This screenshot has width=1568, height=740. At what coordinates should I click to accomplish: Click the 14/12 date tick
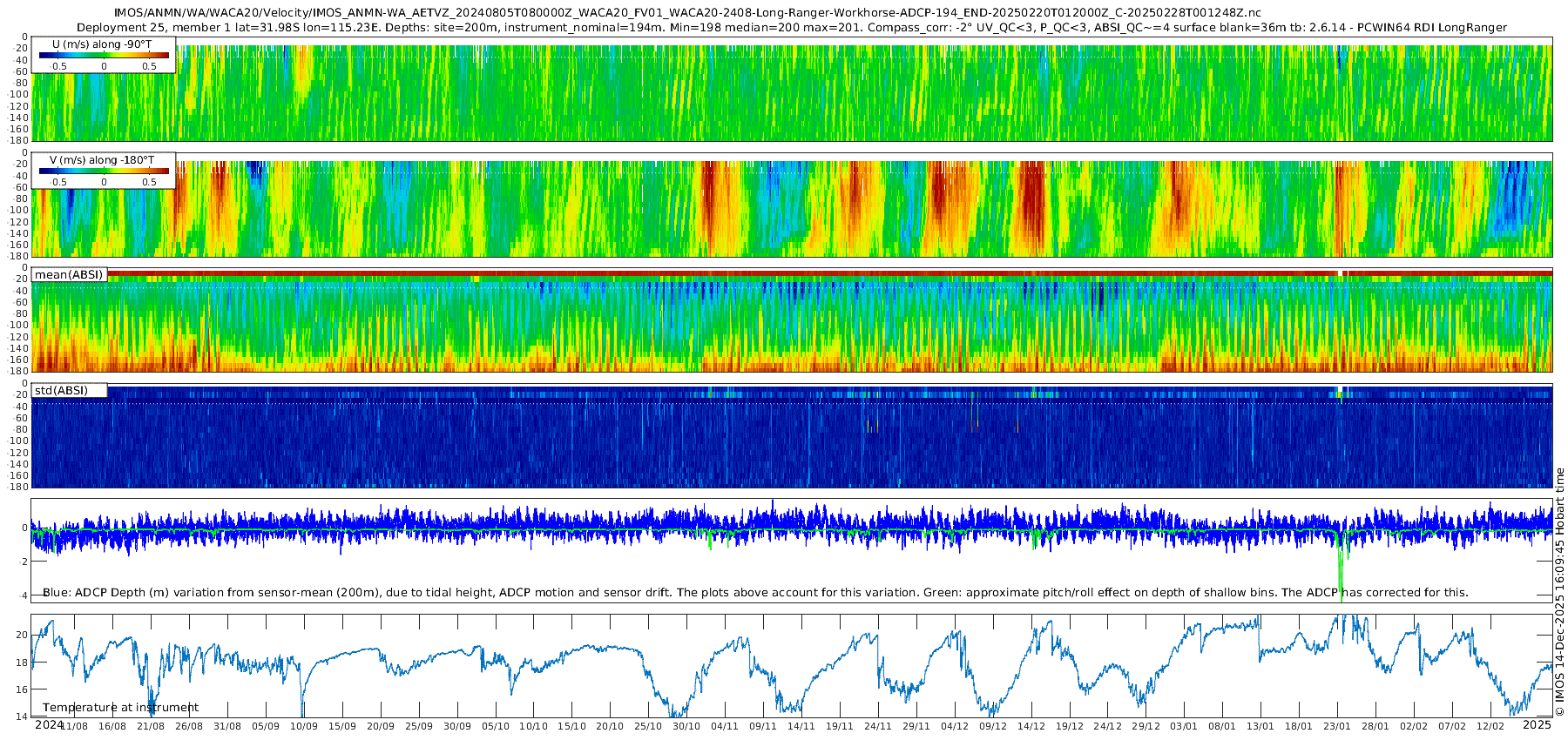[1031, 726]
